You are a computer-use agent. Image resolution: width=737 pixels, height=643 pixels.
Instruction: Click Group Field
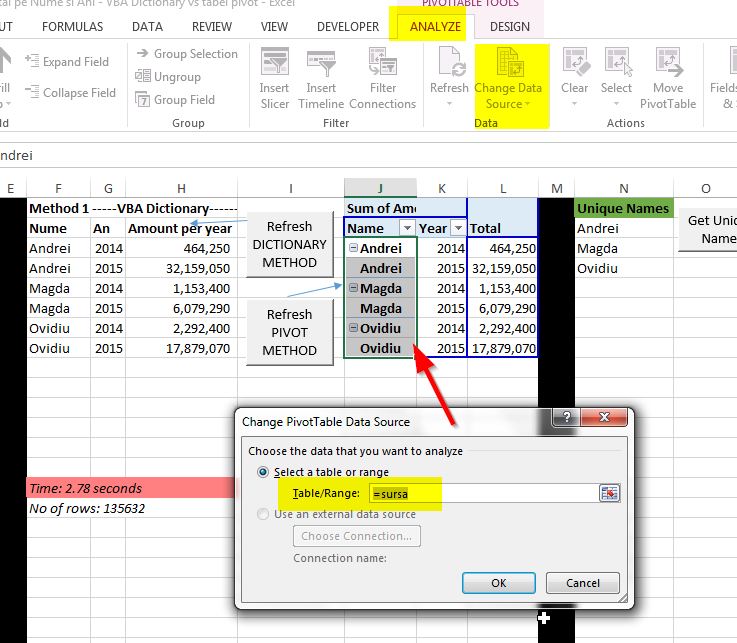tap(175, 100)
